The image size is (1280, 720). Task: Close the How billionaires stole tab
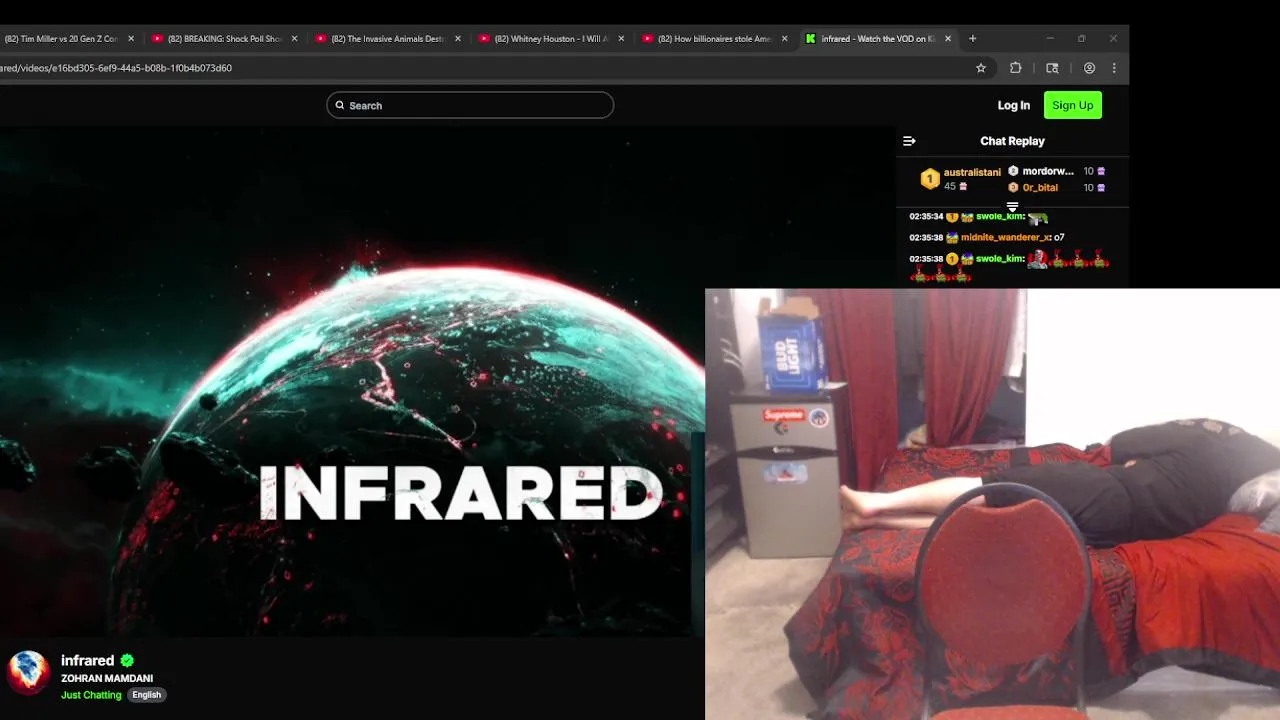pyautogui.click(x=784, y=39)
